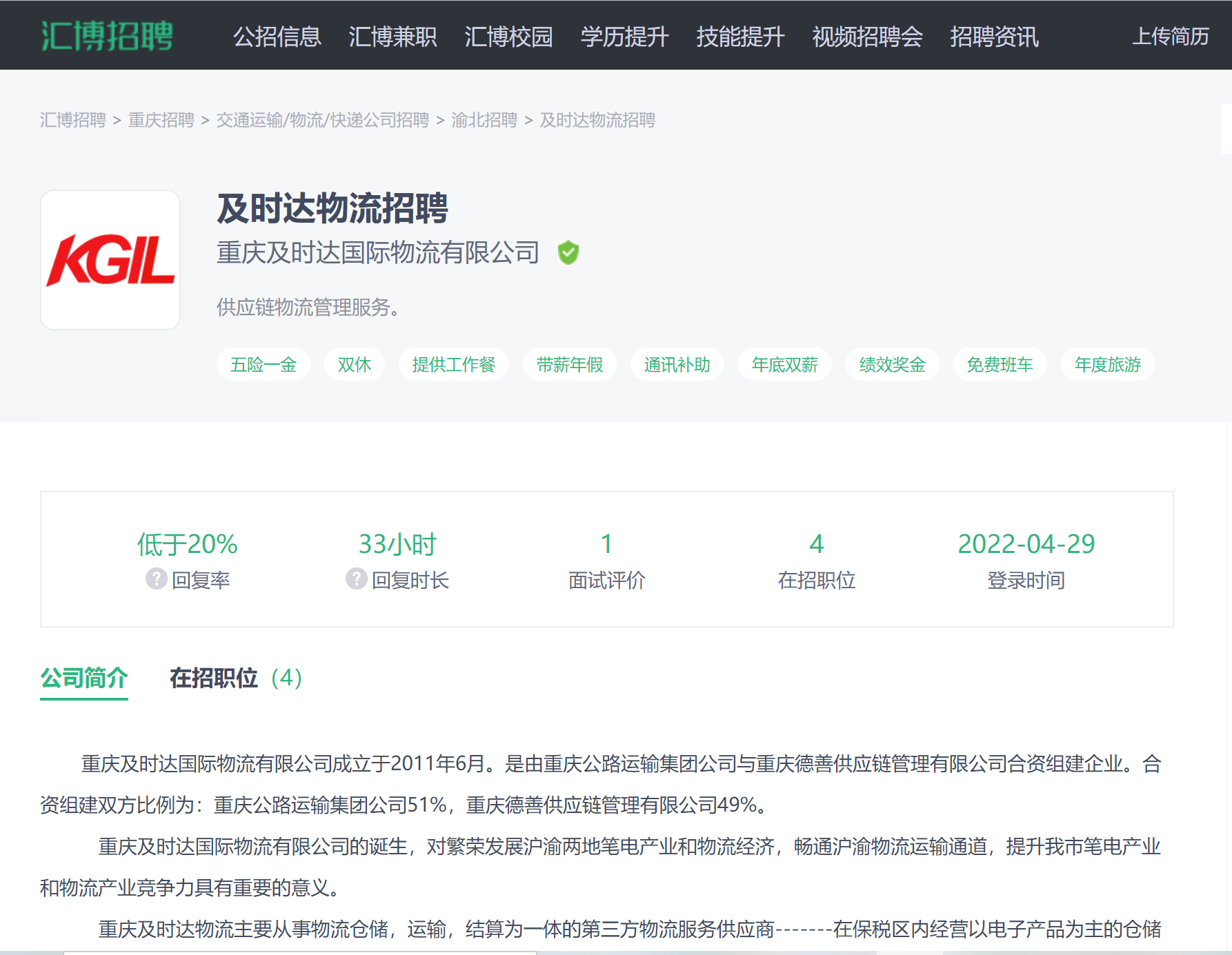The width and height of the screenshot is (1232, 955).
Task: Click the 交通运输/物流/快递公司招聘 breadcrumb
Action: [323, 120]
